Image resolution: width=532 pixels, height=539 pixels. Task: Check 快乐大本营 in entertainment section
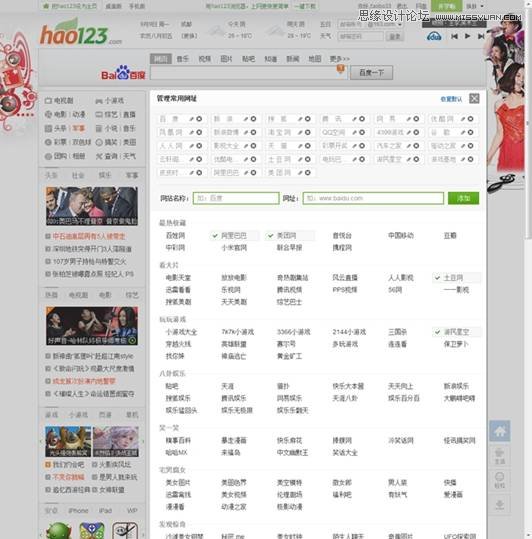click(x=348, y=386)
